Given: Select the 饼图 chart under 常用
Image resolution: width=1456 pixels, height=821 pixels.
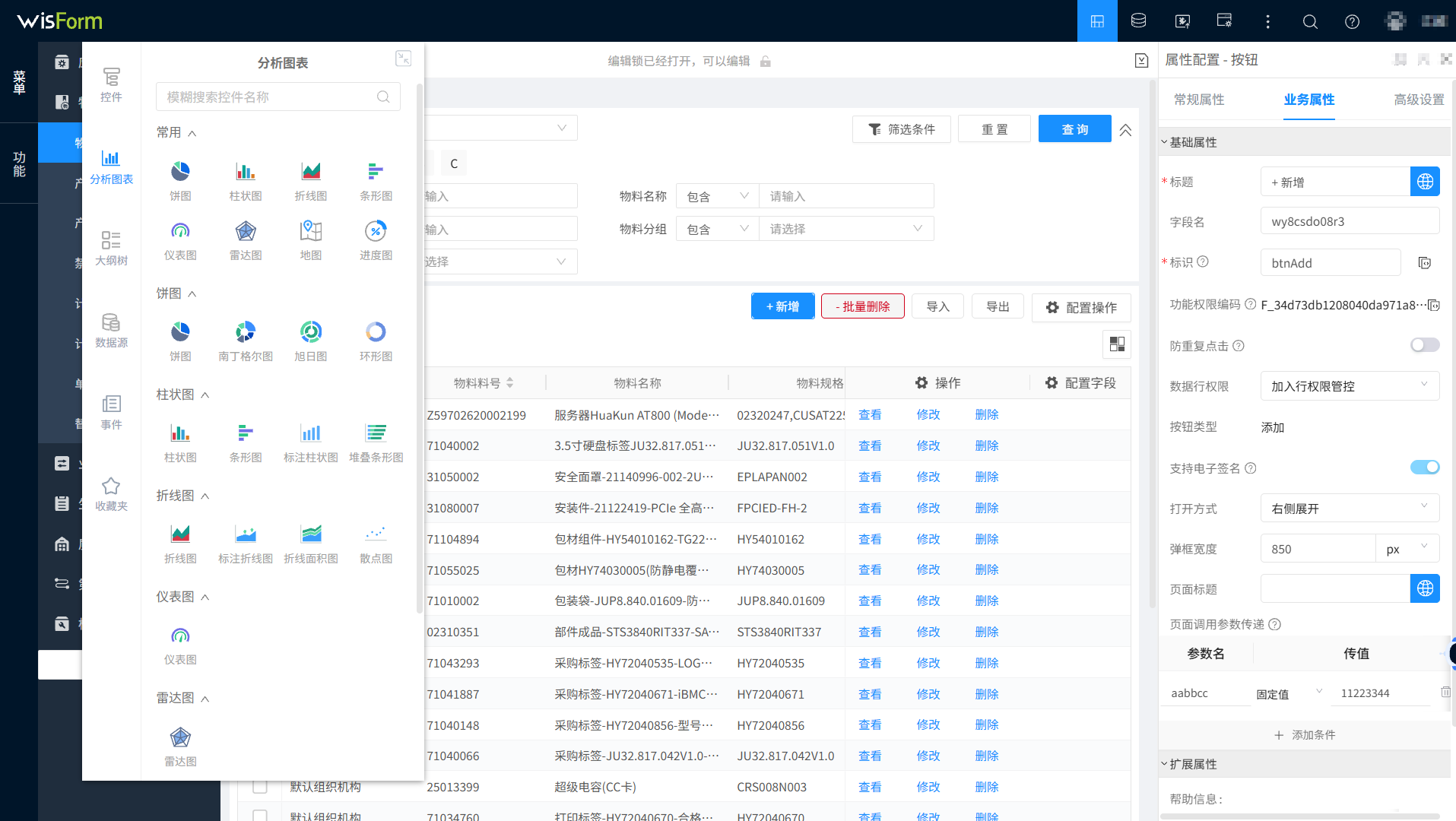Looking at the screenshot, I should pos(180,180).
